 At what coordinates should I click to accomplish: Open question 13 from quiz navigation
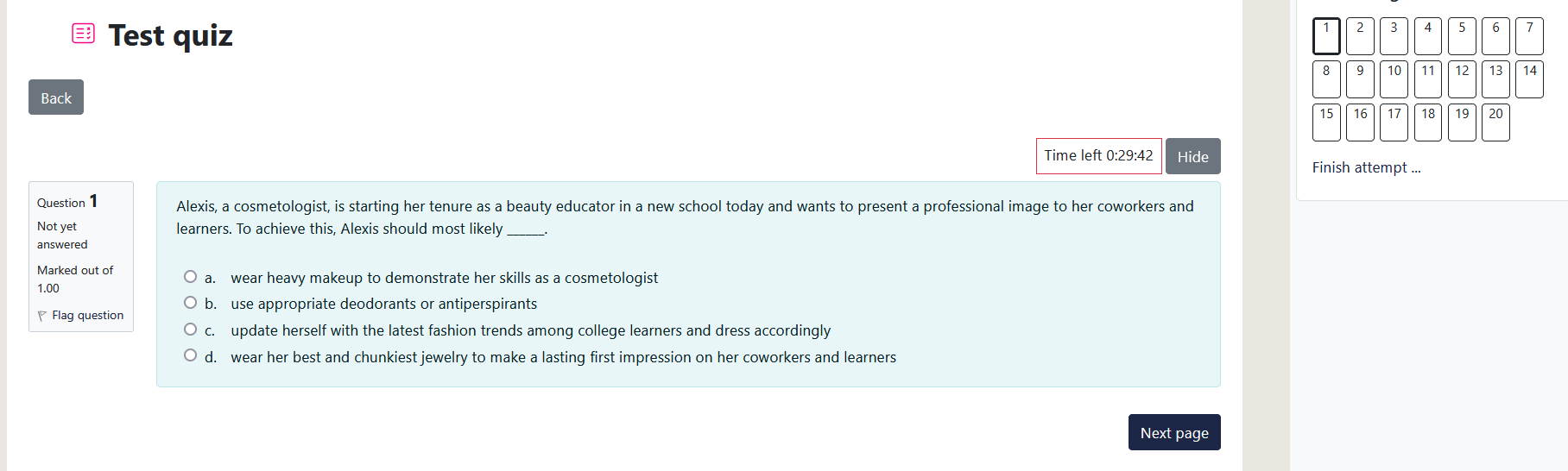(x=1495, y=79)
